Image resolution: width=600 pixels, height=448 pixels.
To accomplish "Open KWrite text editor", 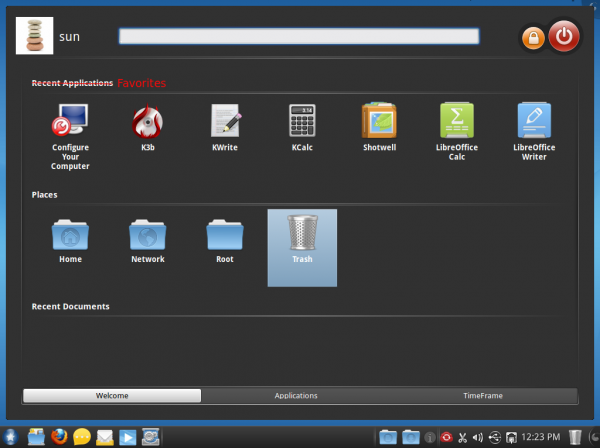I will click(x=225, y=127).
